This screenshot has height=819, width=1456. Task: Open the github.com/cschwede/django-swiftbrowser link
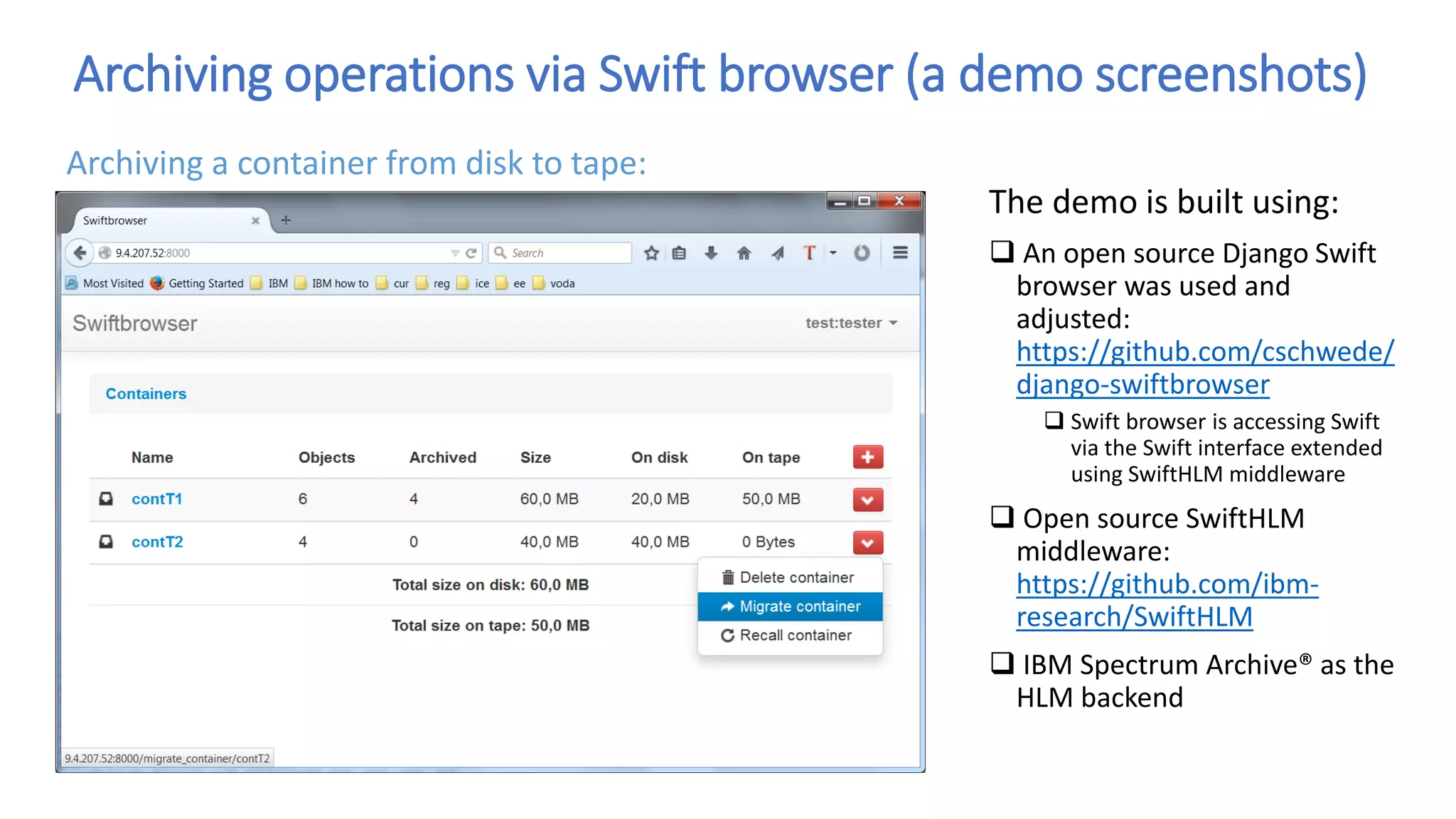point(1205,368)
